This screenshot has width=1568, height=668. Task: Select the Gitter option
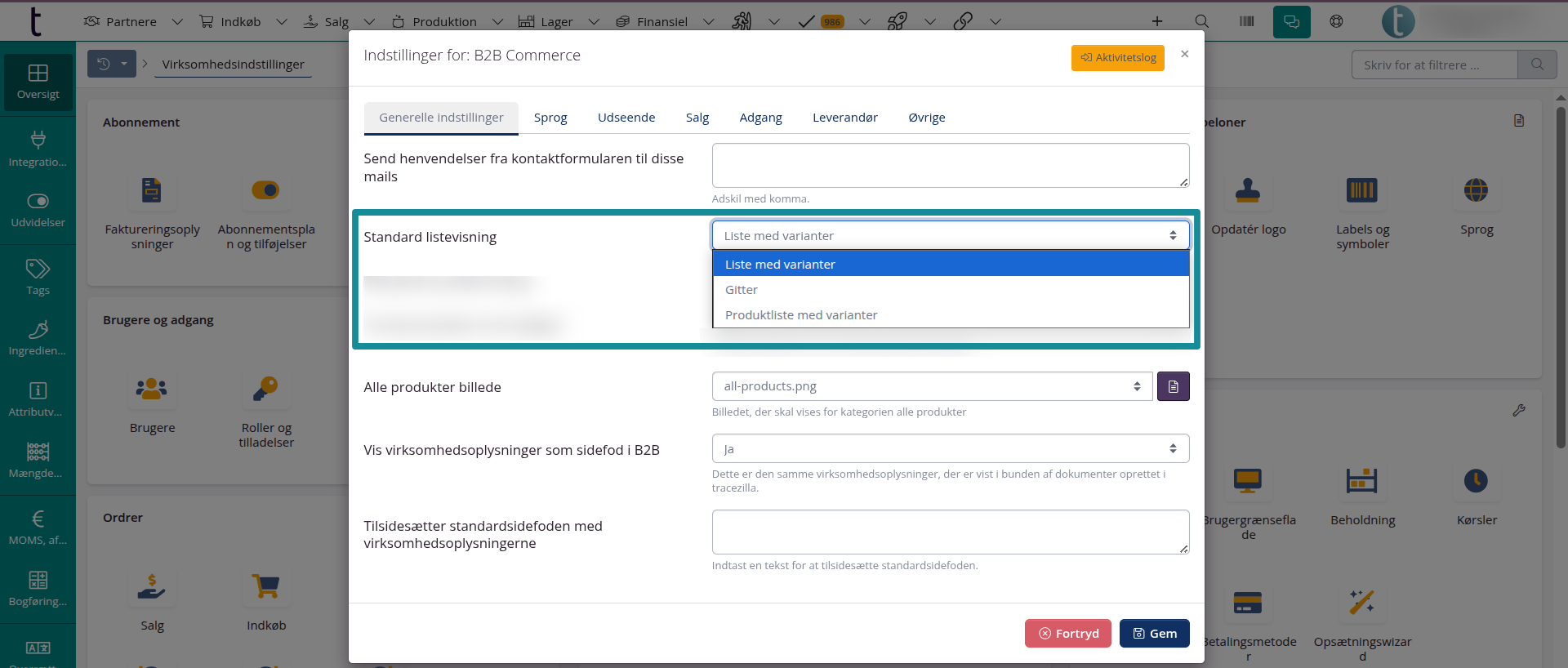click(951, 289)
